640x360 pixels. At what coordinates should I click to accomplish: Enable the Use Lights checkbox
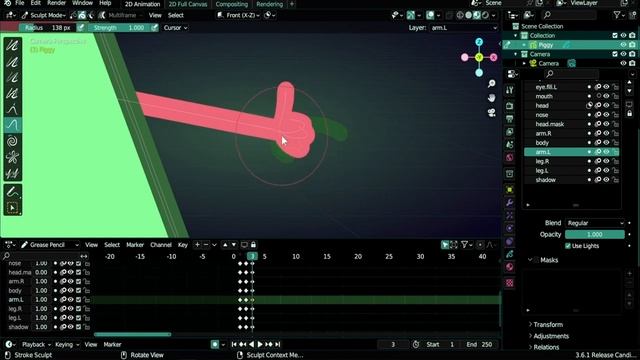pos(568,246)
